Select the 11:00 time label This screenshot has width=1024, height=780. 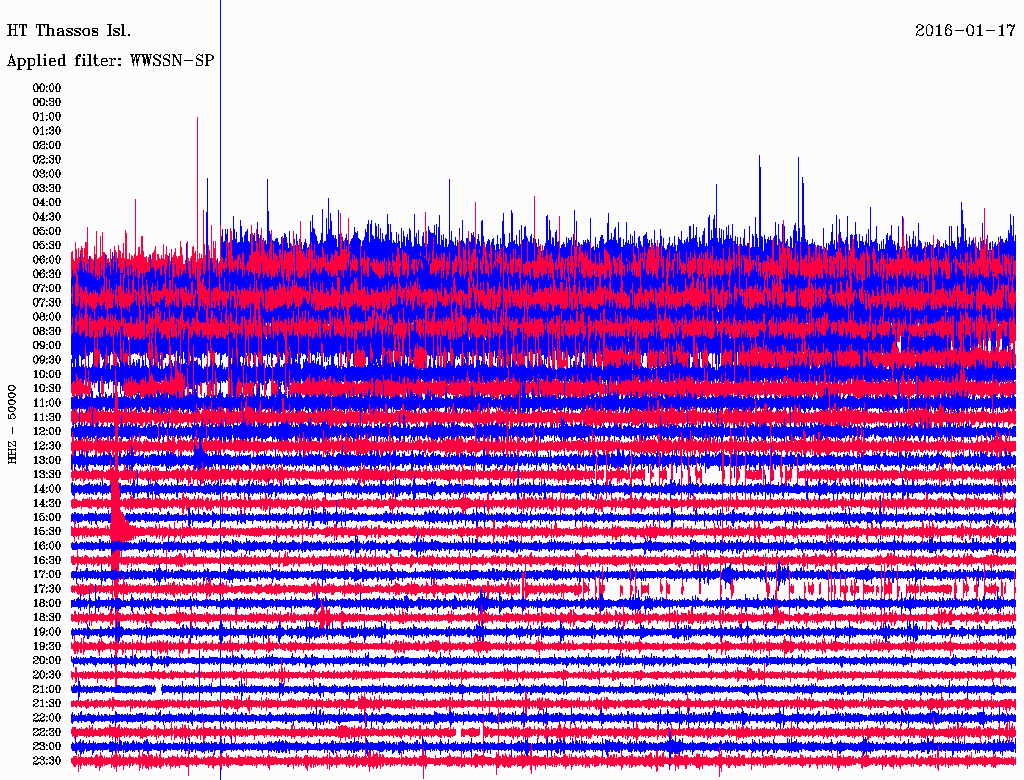(x=47, y=403)
